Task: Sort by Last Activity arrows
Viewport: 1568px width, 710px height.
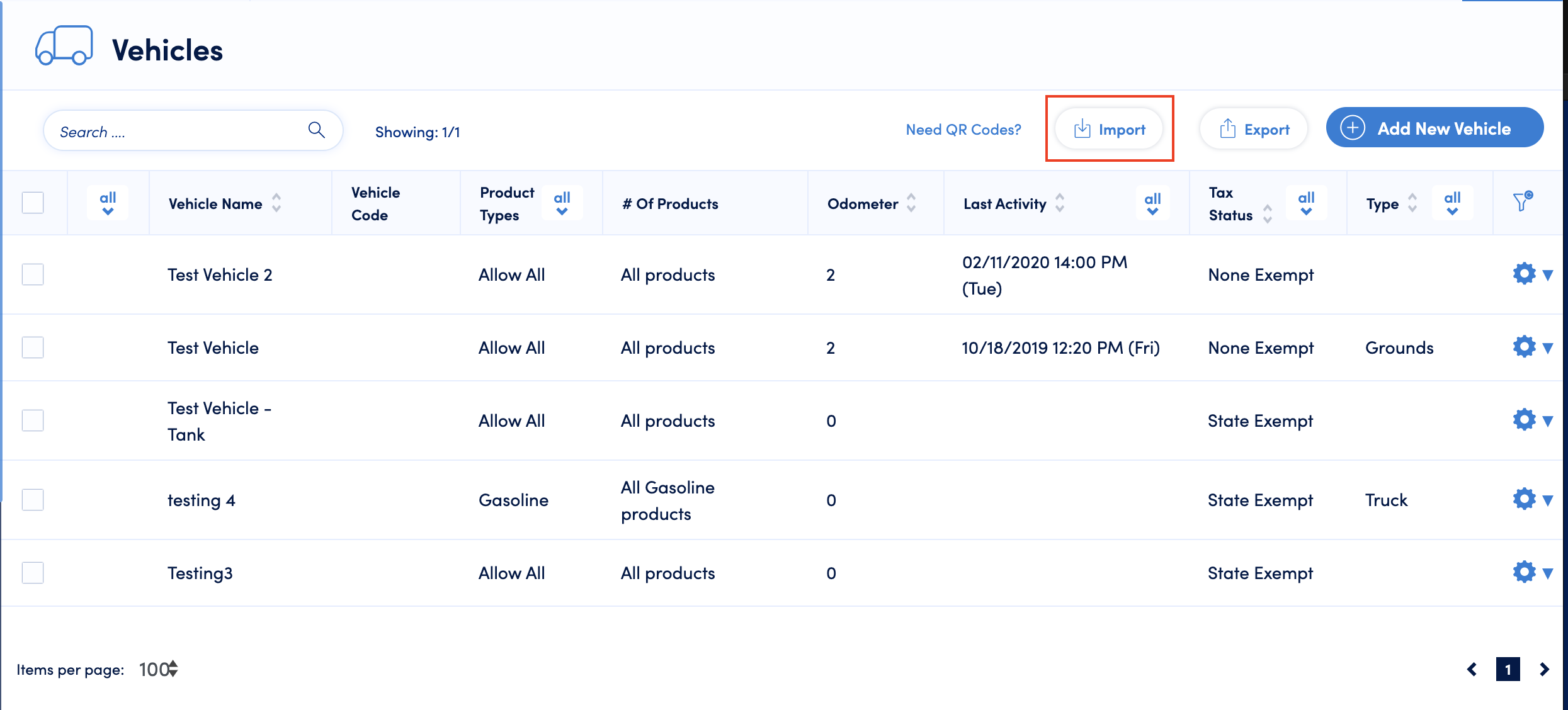Action: click(x=1060, y=203)
